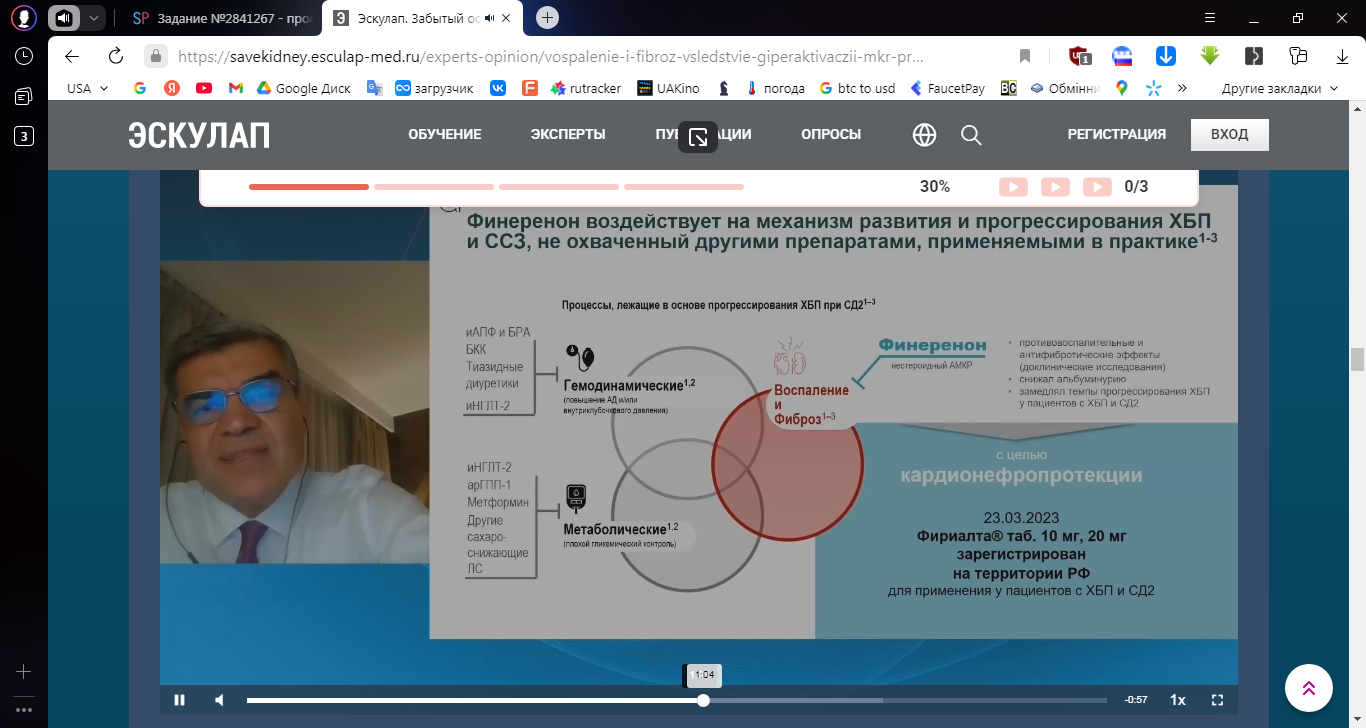Screen dimensions: 1366x728
Task: Open the browser profile avatar
Action: click(24, 17)
